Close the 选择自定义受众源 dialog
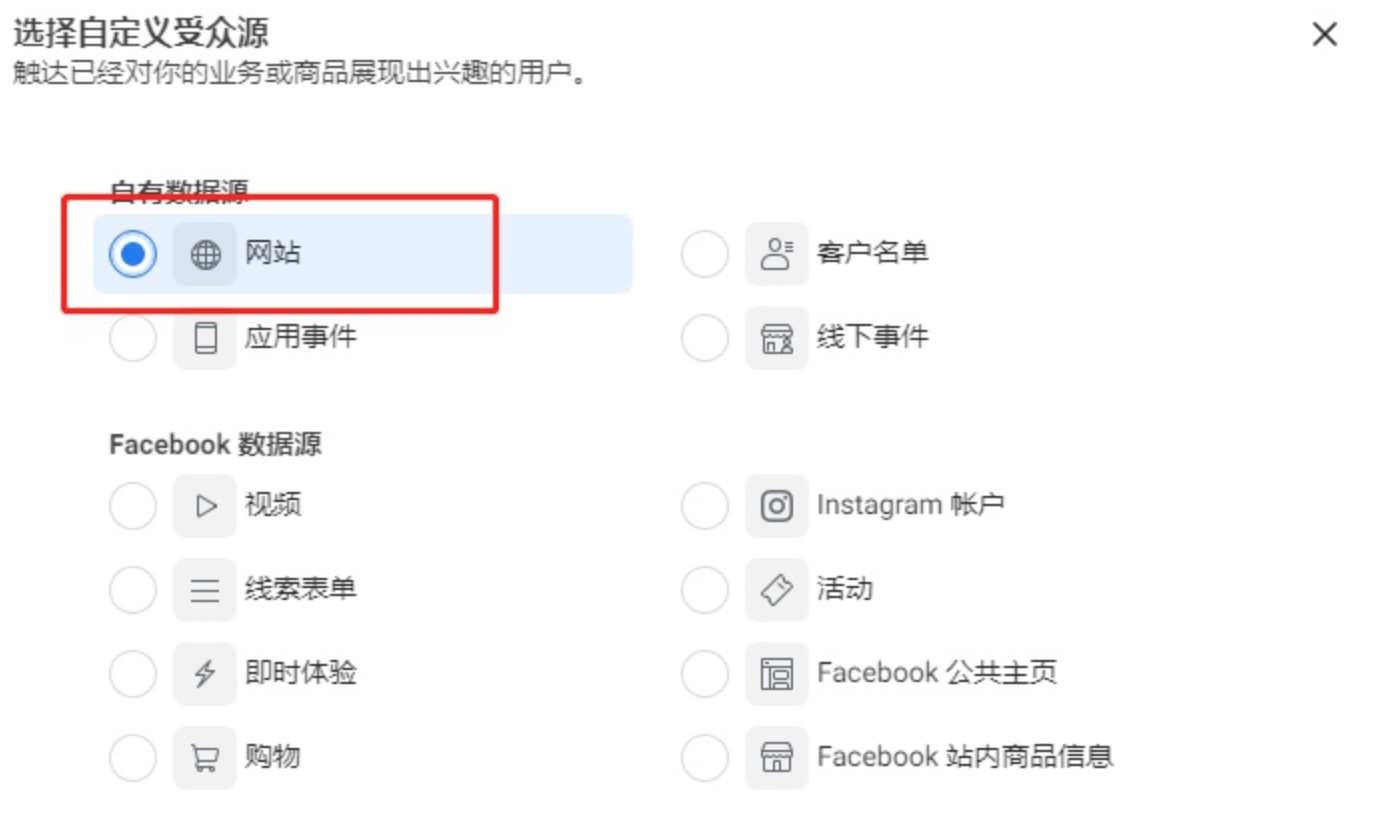The height and width of the screenshot is (838, 1374). [1324, 35]
